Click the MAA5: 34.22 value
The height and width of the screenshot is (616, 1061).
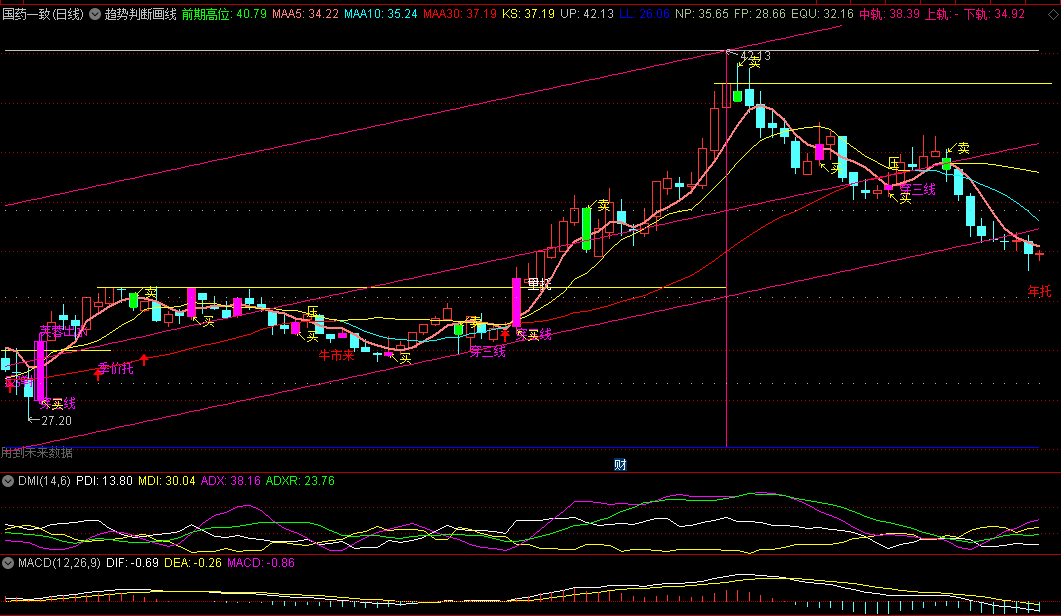[305, 14]
